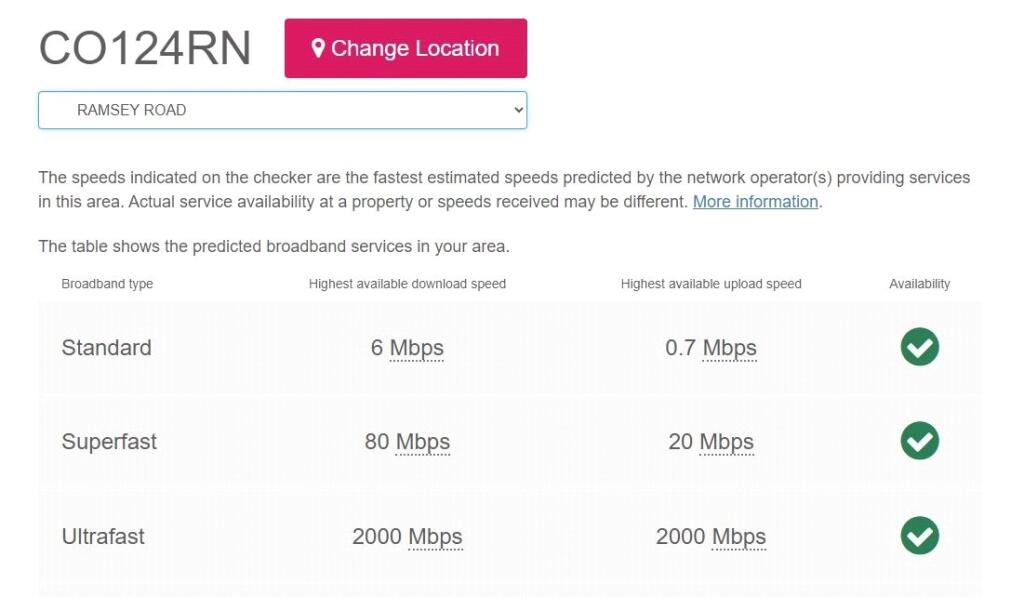Image resolution: width=1024 pixels, height=597 pixels.
Task: Click the Standard availability green checkmark icon
Action: [x=919, y=347]
